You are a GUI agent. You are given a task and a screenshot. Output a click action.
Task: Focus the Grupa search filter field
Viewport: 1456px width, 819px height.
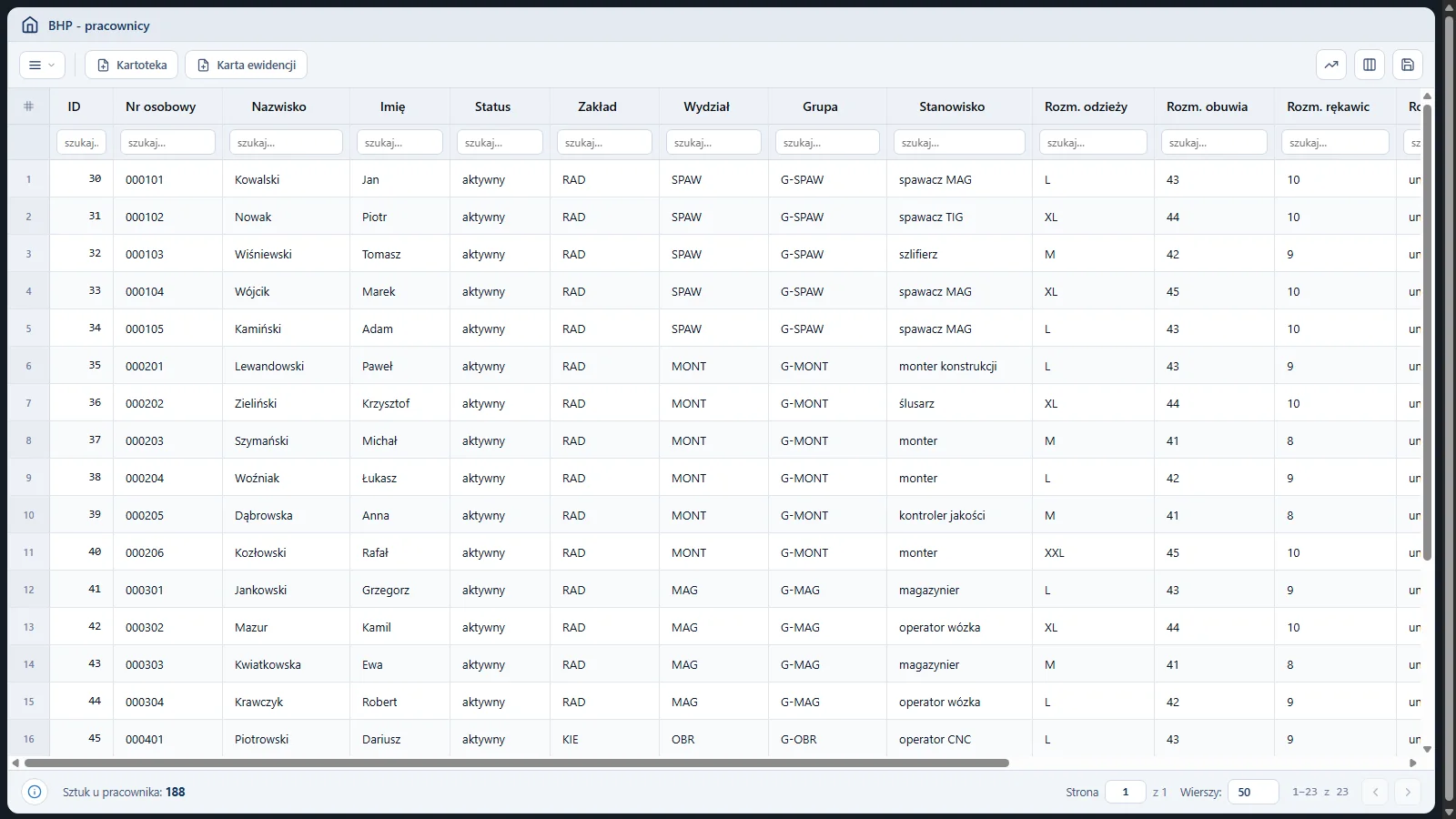click(828, 143)
